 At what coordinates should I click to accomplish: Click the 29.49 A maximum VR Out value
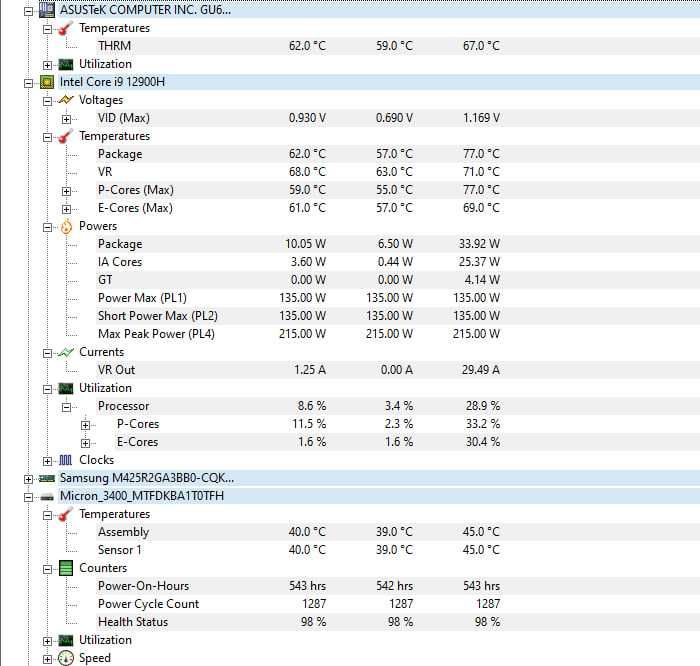click(480, 370)
